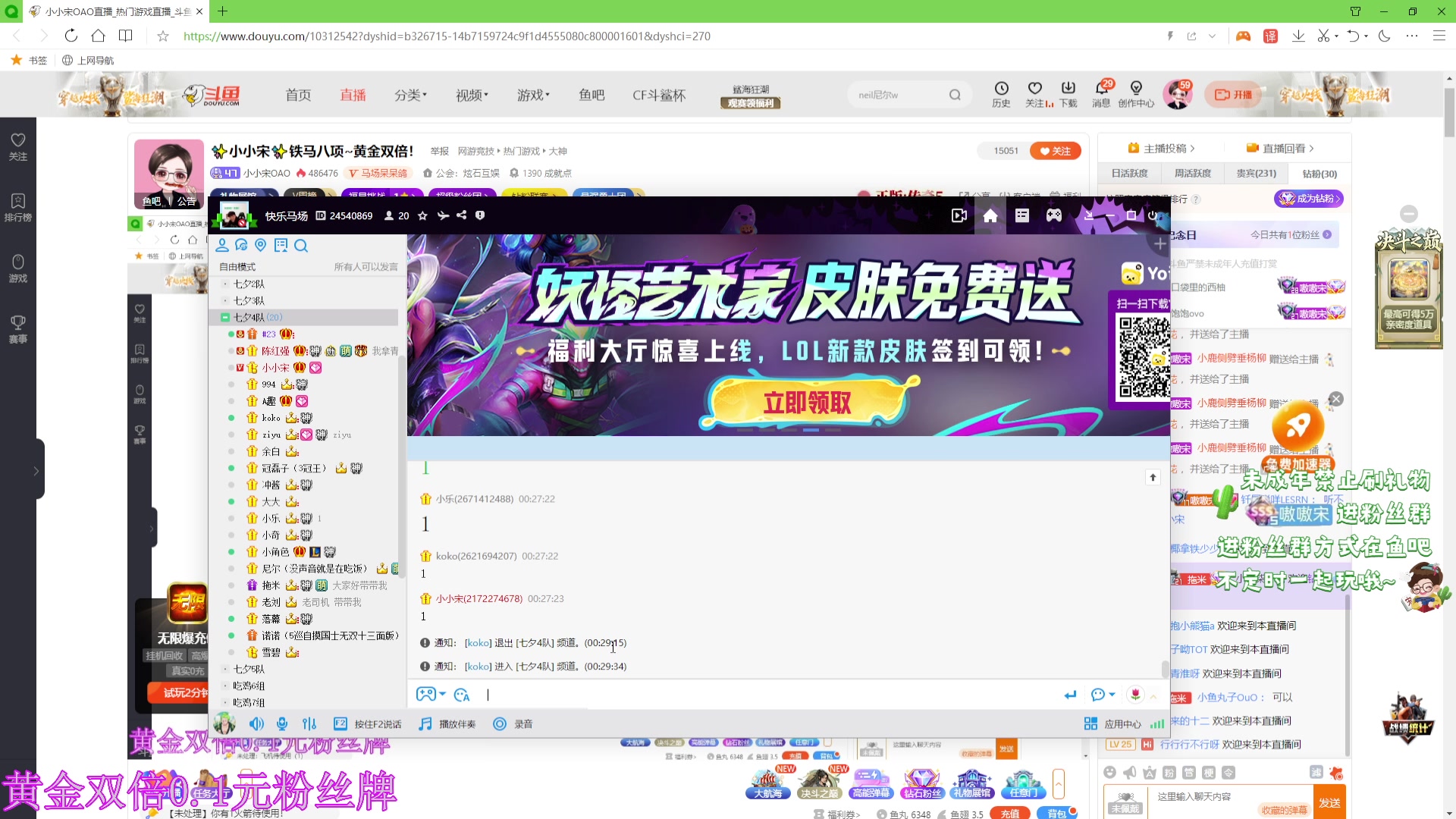Click the 消息 notification icon showing 29

pyautogui.click(x=1101, y=94)
